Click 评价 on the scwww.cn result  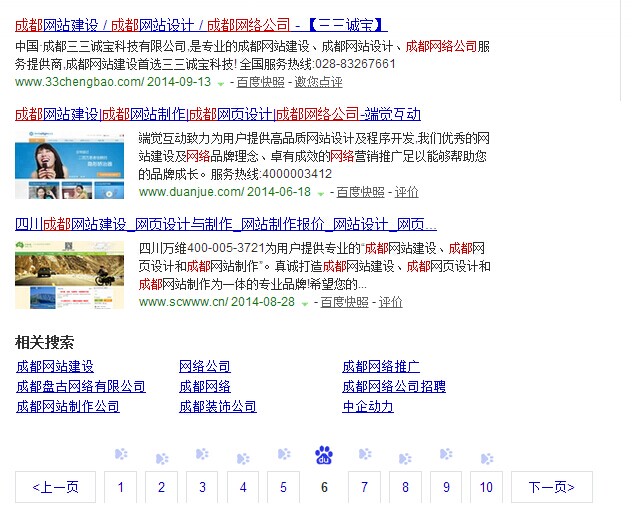(x=390, y=302)
